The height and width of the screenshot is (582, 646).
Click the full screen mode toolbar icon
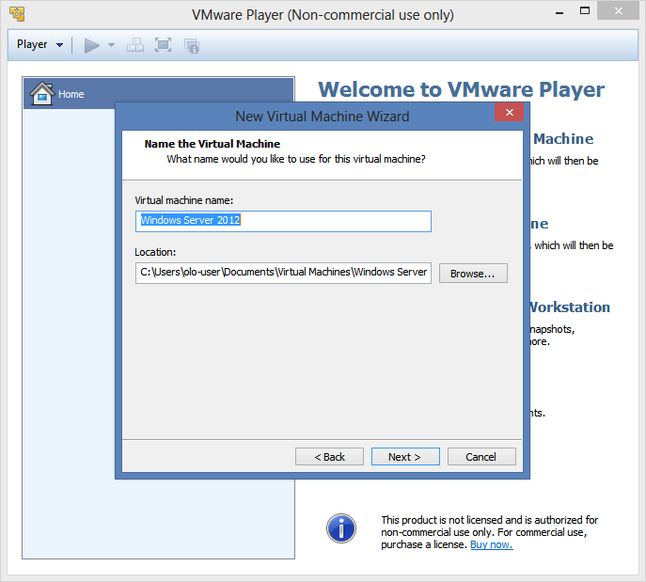point(163,45)
